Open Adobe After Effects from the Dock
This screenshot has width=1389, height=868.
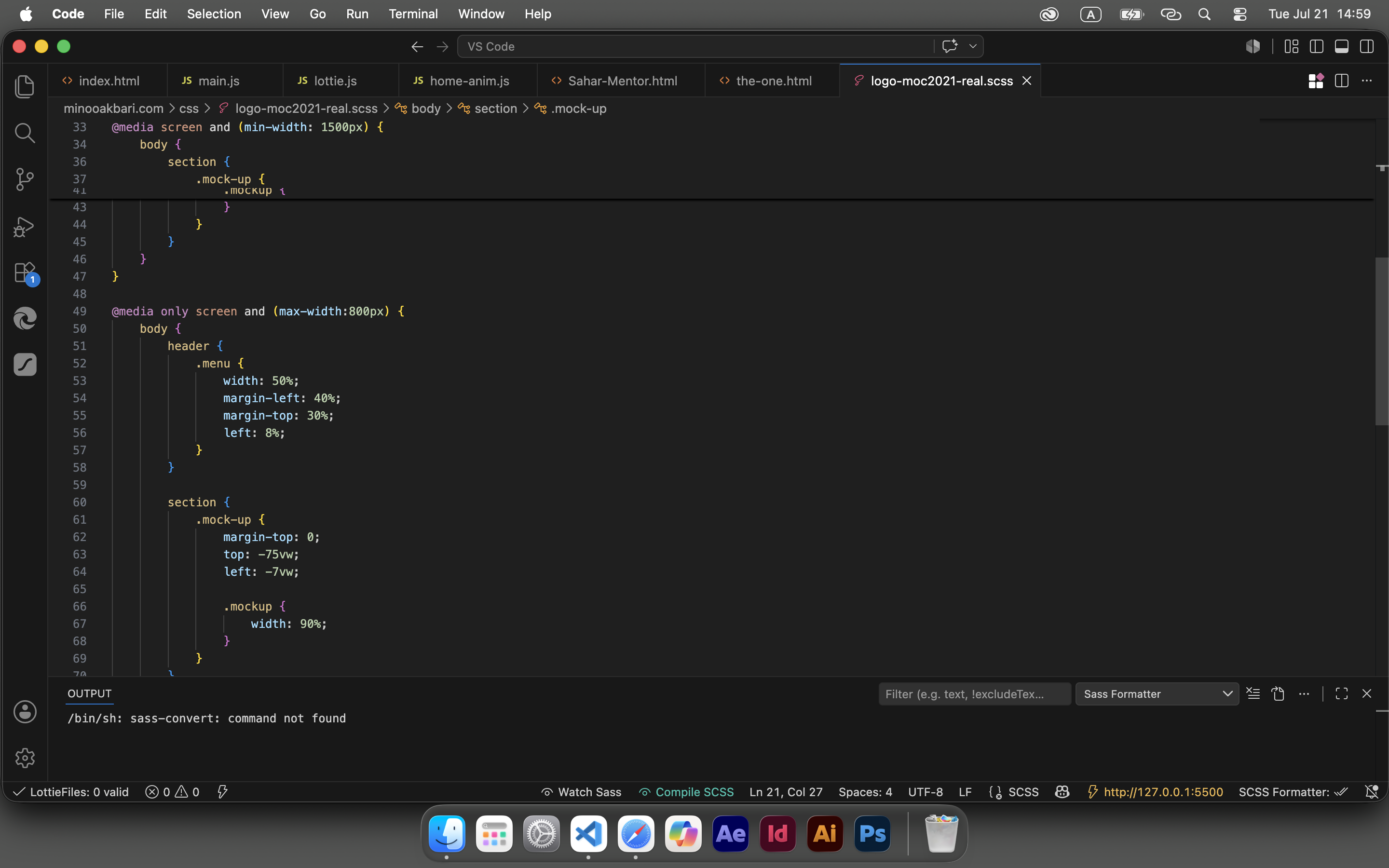tap(730, 834)
